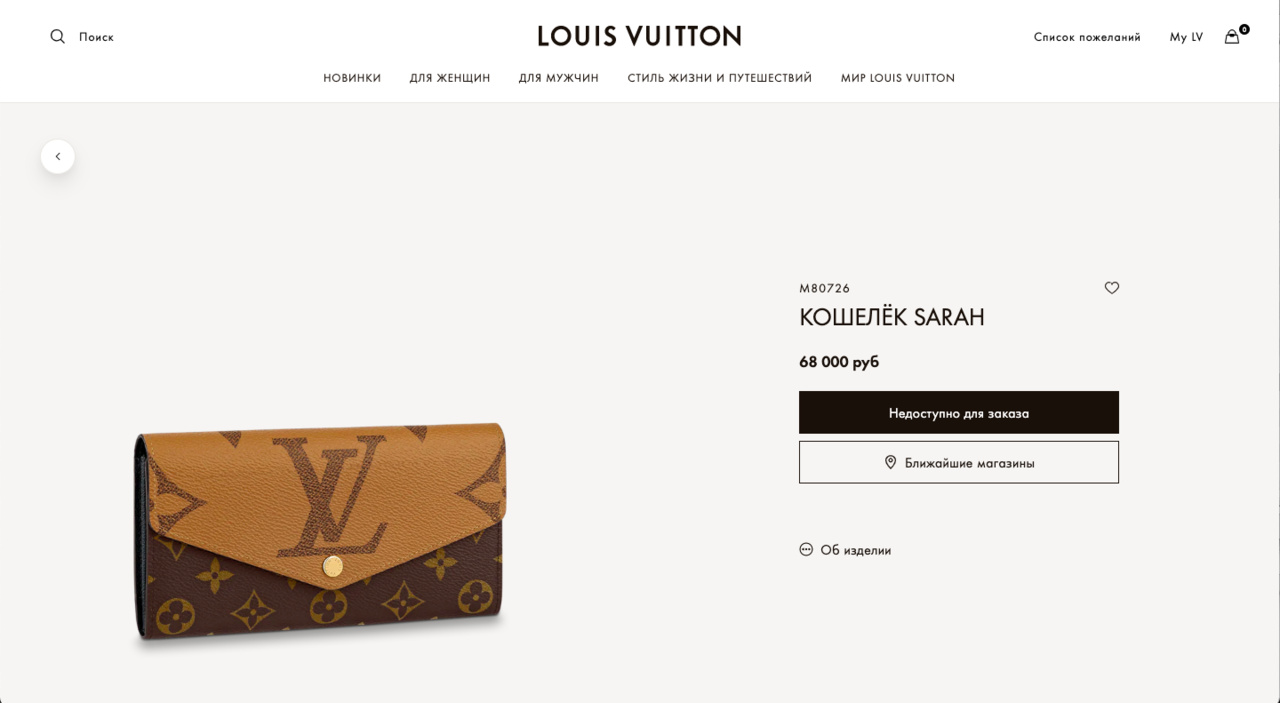Open the Louis Vuitton logo home link

(640, 36)
